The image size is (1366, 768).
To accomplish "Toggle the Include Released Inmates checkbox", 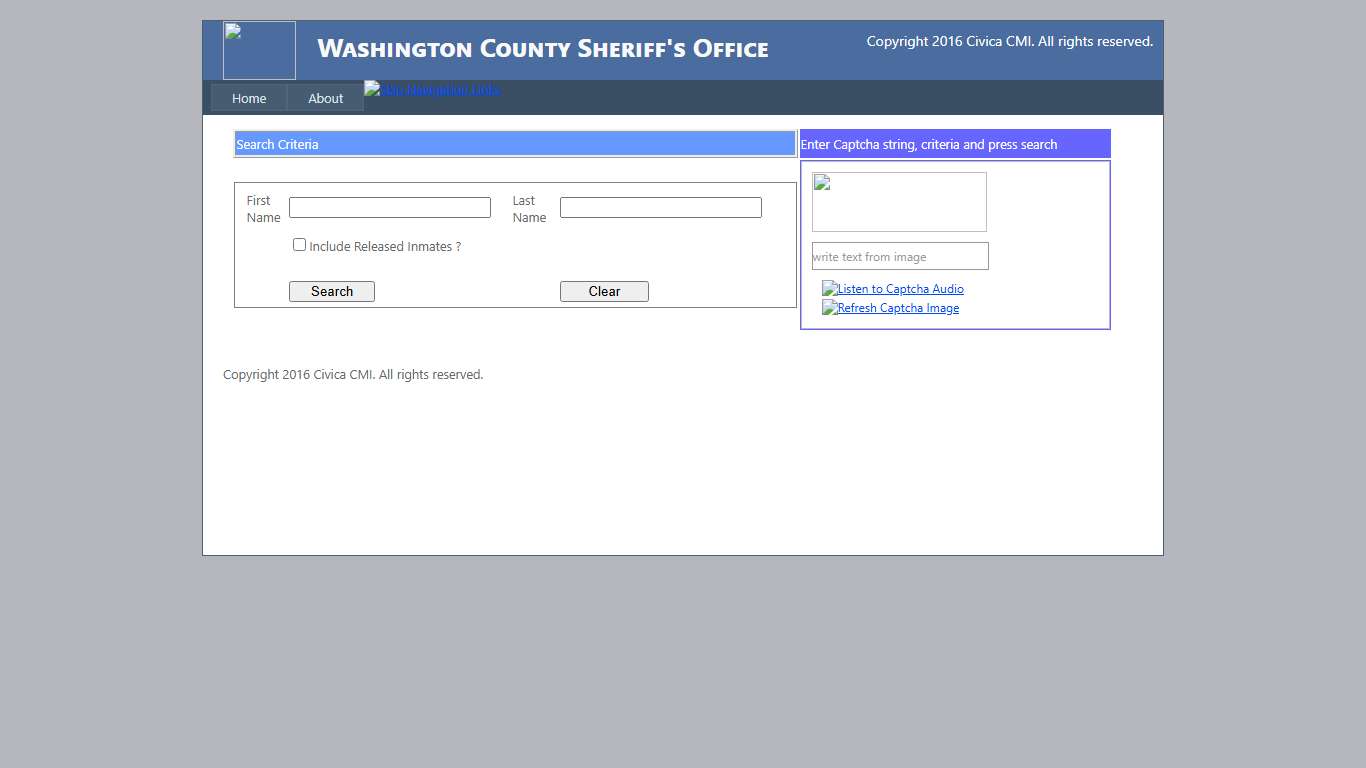I will [x=299, y=244].
